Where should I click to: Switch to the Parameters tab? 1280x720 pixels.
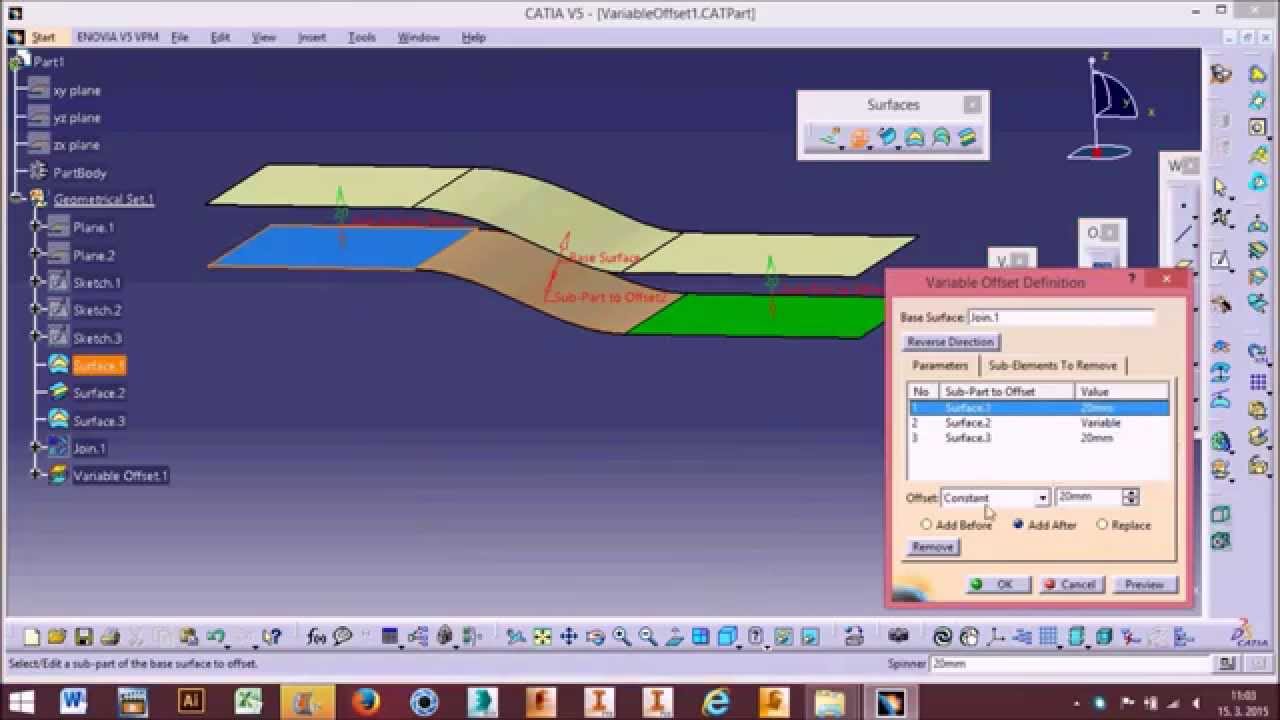coord(940,365)
